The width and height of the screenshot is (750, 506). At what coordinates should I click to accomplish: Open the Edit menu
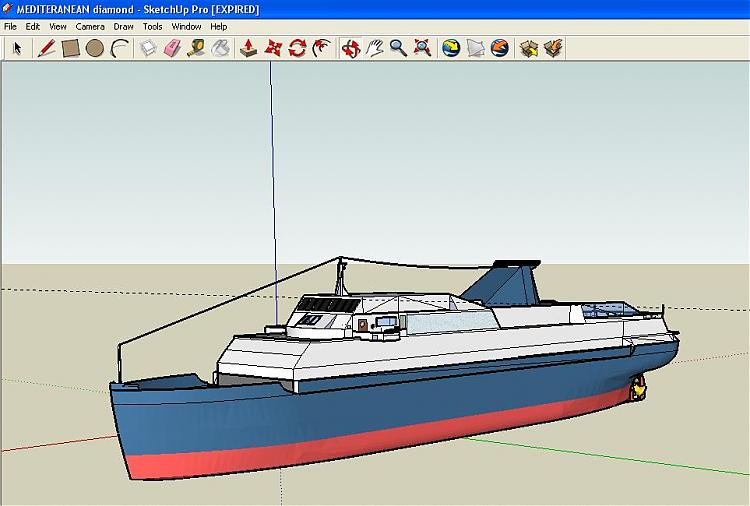point(33,27)
